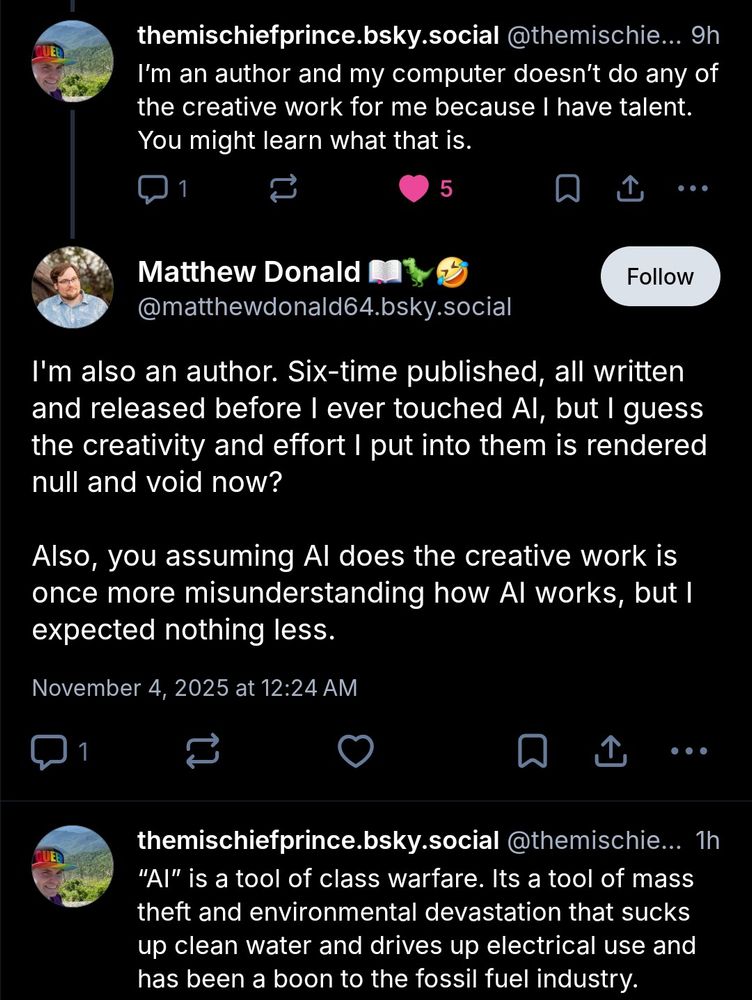Image resolution: width=752 pixels, height=1000 pixels.
Task: Open the @matthewdonald64.bsky.social handle
Action: (x=324, y=307)
